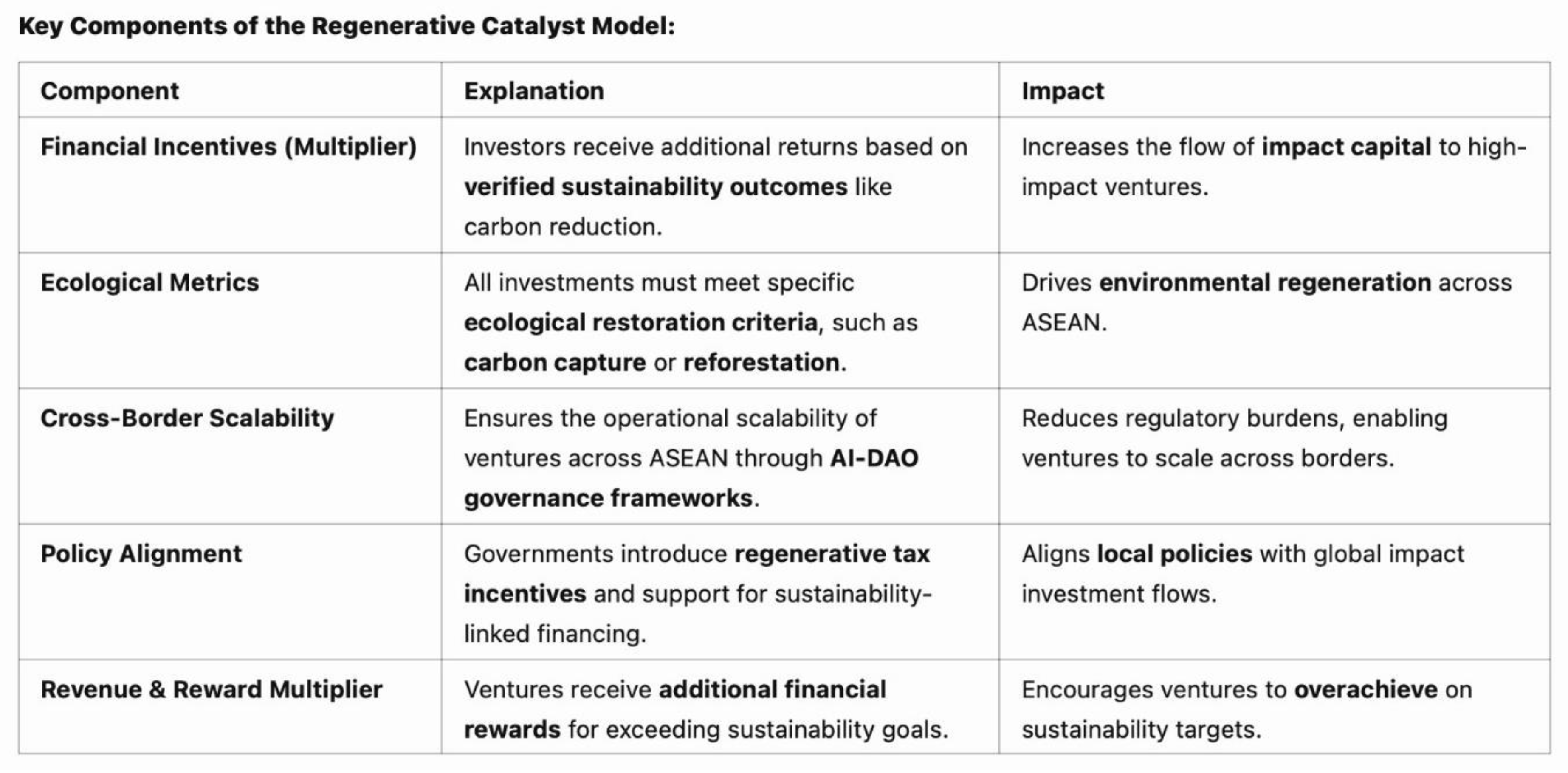Select the 'Revenue & Reward Multiplier' cell
Screen dimensions: 1568x773
(x=211, y=690)
